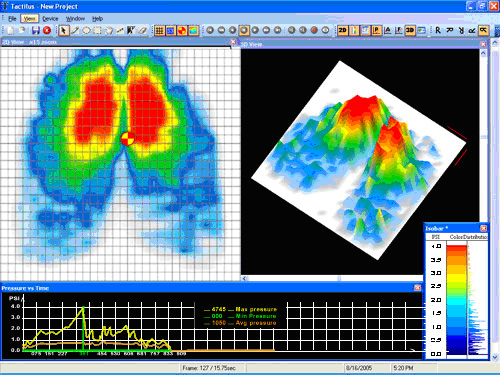Select the dashed rectangle selection tool
The height and width of the screenshot is (375, 500).
[97, 31]
